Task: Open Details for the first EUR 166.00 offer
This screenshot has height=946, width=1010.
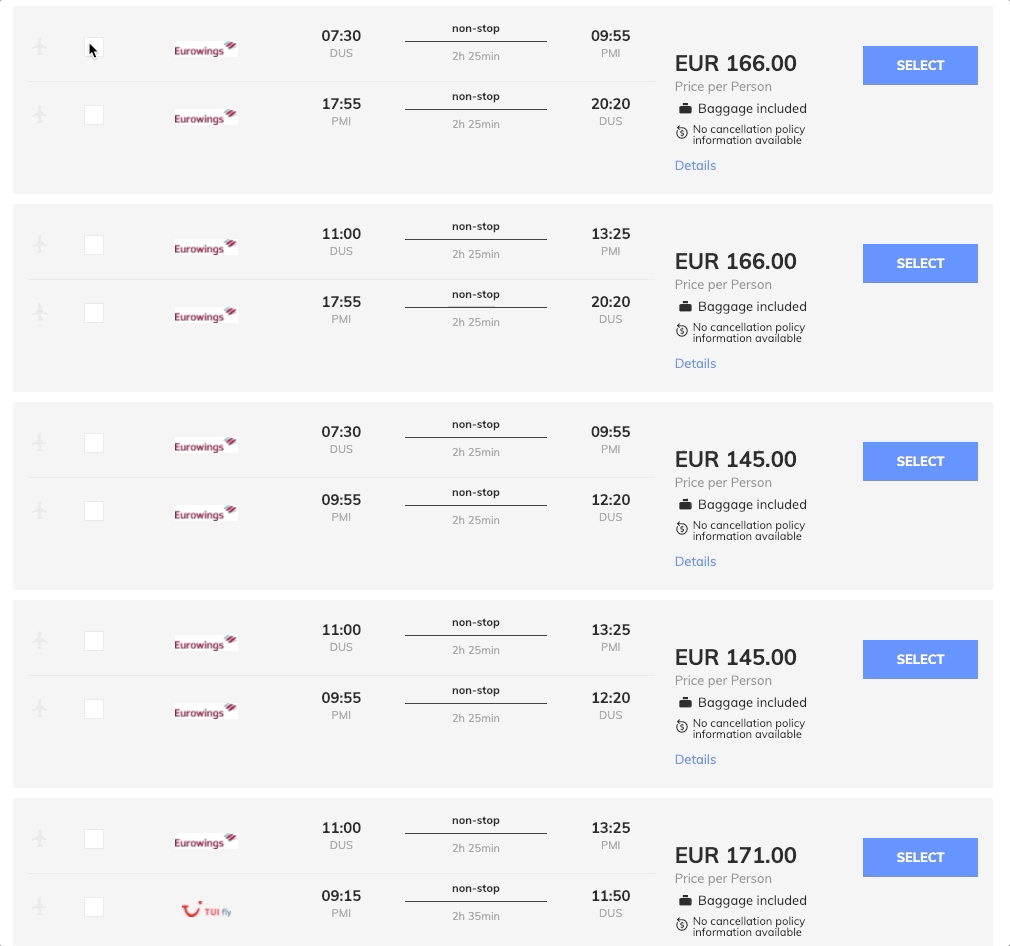Action: pyautogui.click(x=695, y=166)
